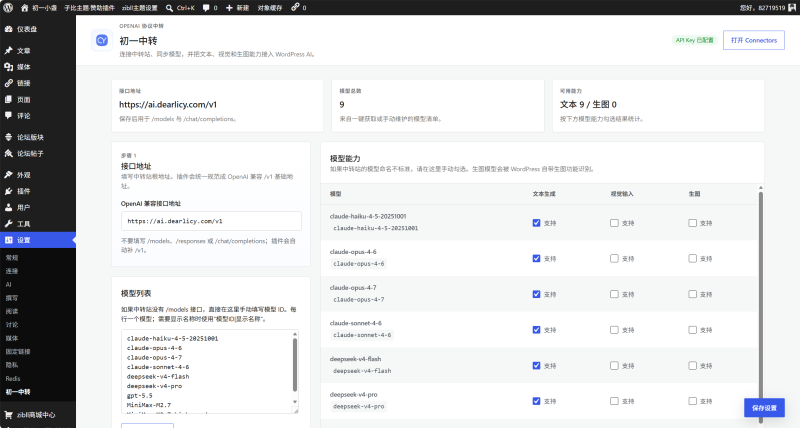
Task: Enable 视觉输入 for claude-haiku-4-5-20251001
Action: (x=614, y=223)
